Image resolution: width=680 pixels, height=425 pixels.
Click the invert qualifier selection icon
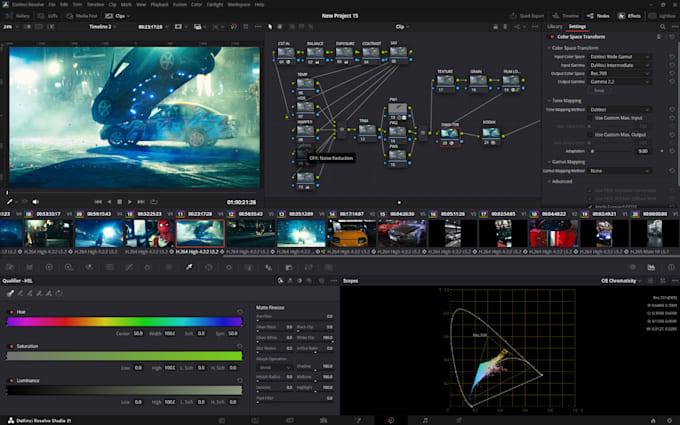click(59, 293)
